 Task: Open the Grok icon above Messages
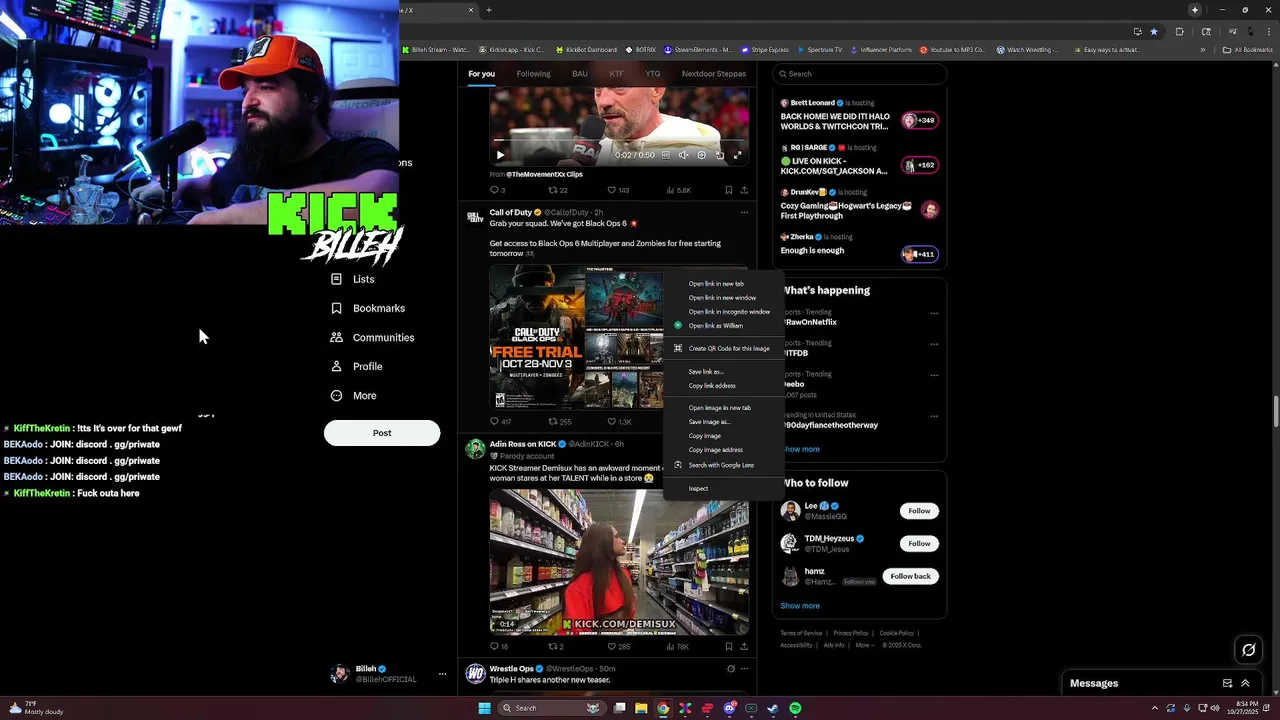click(x=1248, y=650)
